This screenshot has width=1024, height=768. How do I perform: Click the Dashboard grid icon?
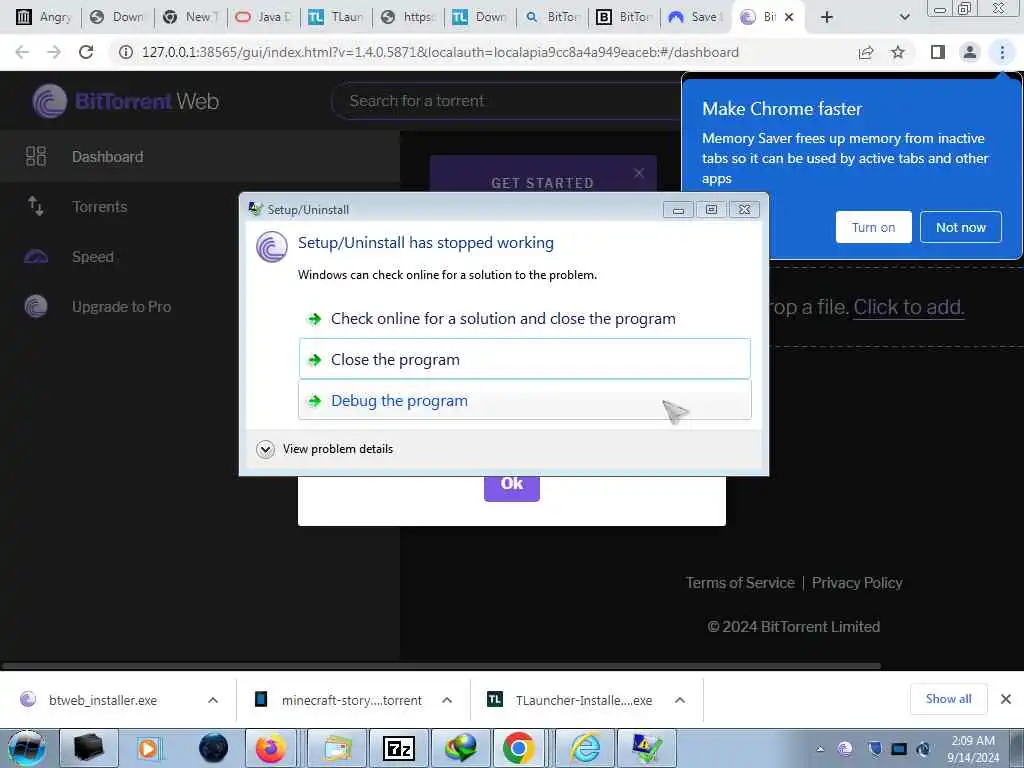(x=36, y=156)
